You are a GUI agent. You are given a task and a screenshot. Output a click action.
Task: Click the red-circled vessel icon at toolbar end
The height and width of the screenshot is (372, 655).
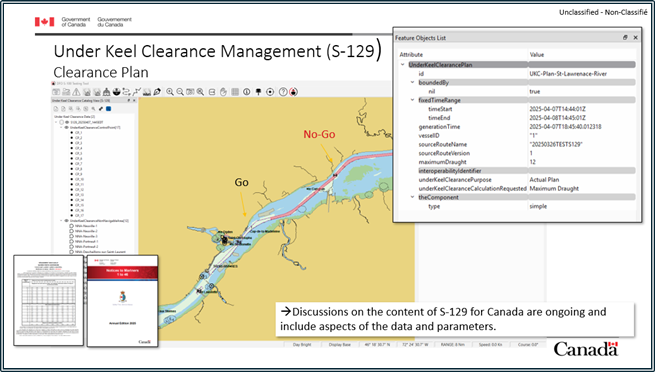click(x=293, y=92)
